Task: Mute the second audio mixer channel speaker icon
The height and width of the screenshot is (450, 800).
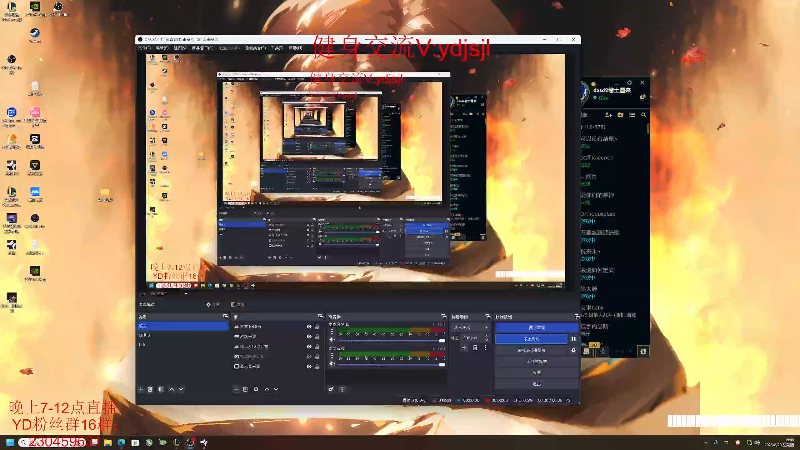Action: 332,364
